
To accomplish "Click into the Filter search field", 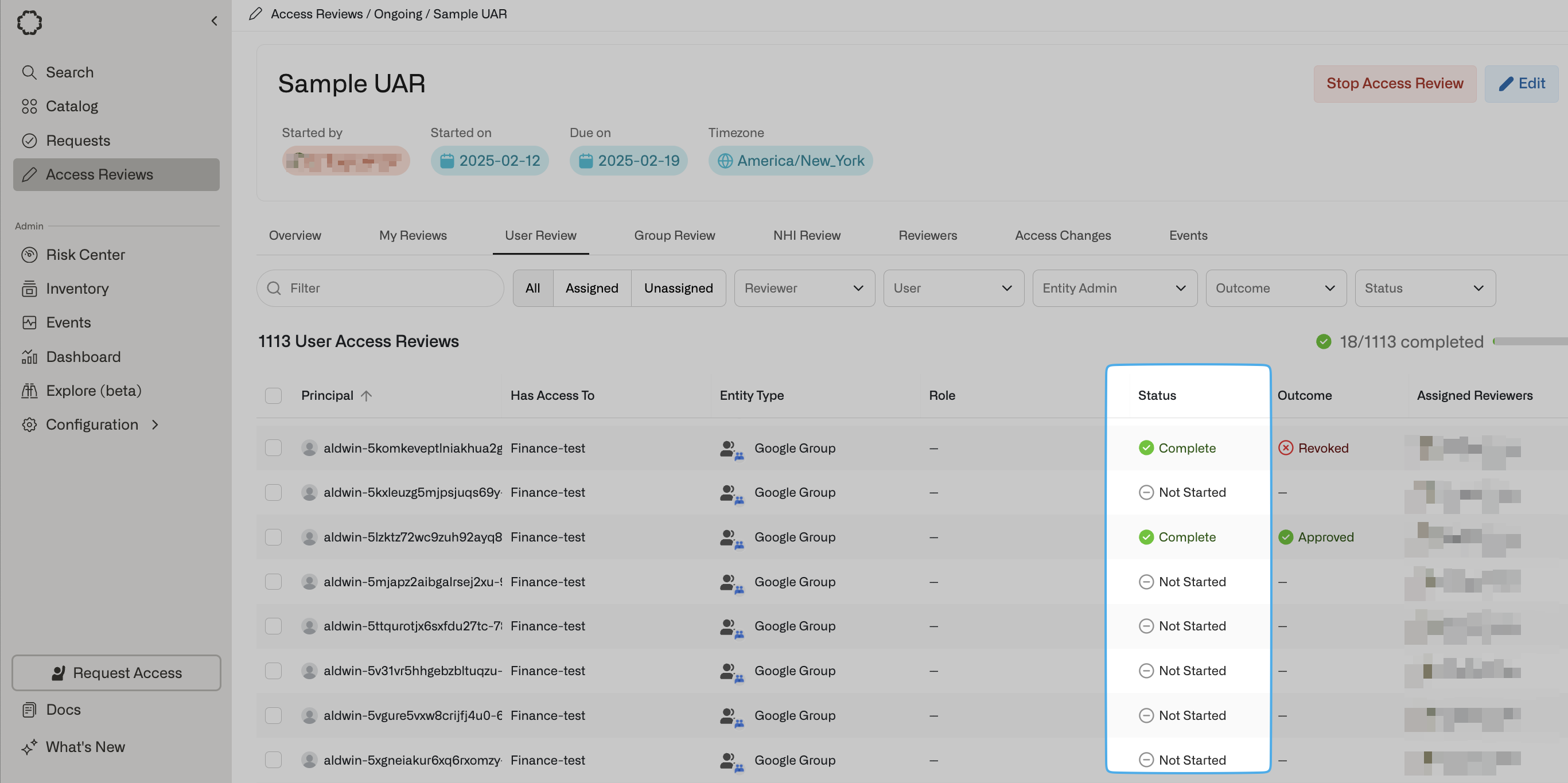I will 390,289.
